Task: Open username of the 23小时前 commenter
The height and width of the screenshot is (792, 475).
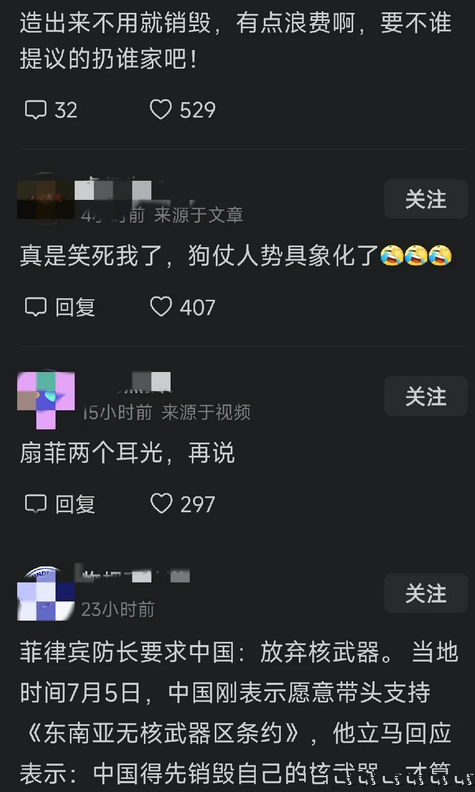Action: tap(136, 575)
